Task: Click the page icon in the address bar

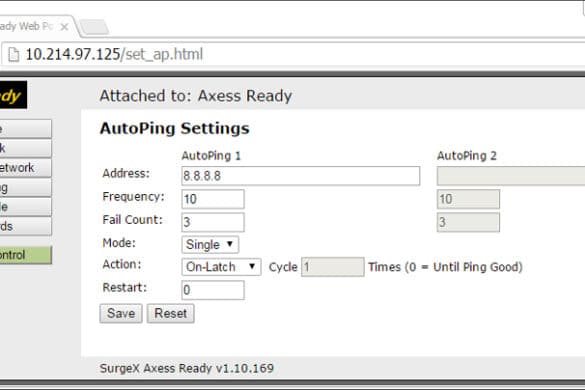Action: pyautogui.click(x=13, y=54)
